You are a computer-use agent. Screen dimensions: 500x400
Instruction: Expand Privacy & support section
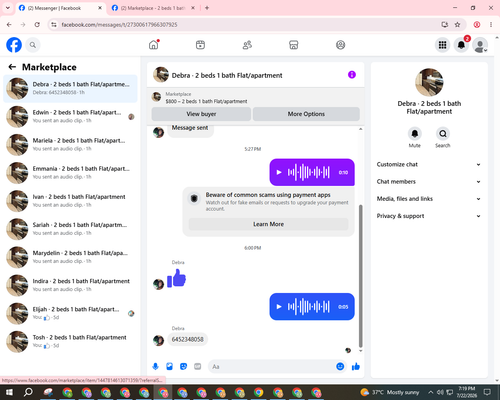click(x=429, y=216)
